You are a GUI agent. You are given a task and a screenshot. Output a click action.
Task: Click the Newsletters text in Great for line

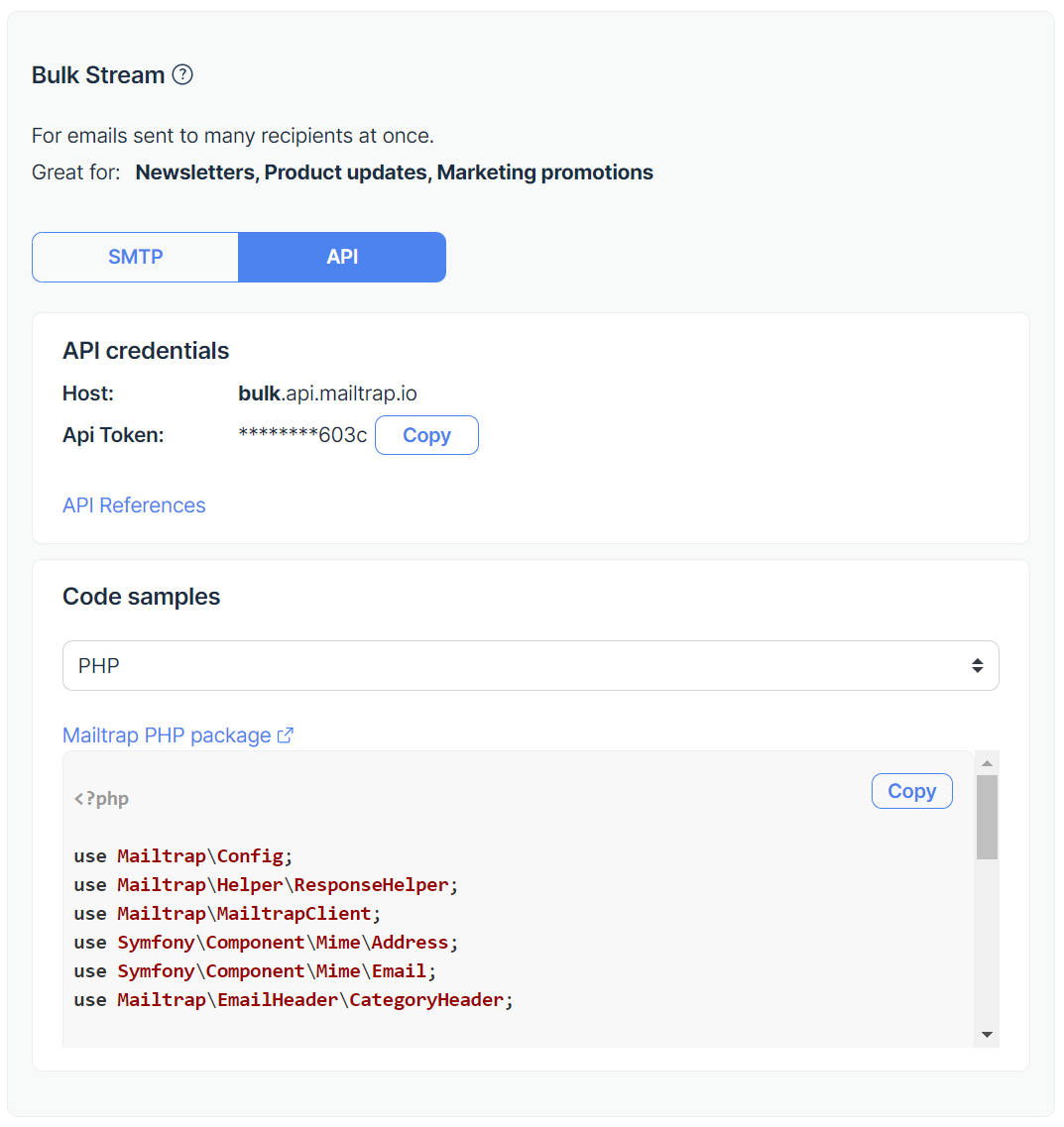pyautogui.click(x=194, y=171)
